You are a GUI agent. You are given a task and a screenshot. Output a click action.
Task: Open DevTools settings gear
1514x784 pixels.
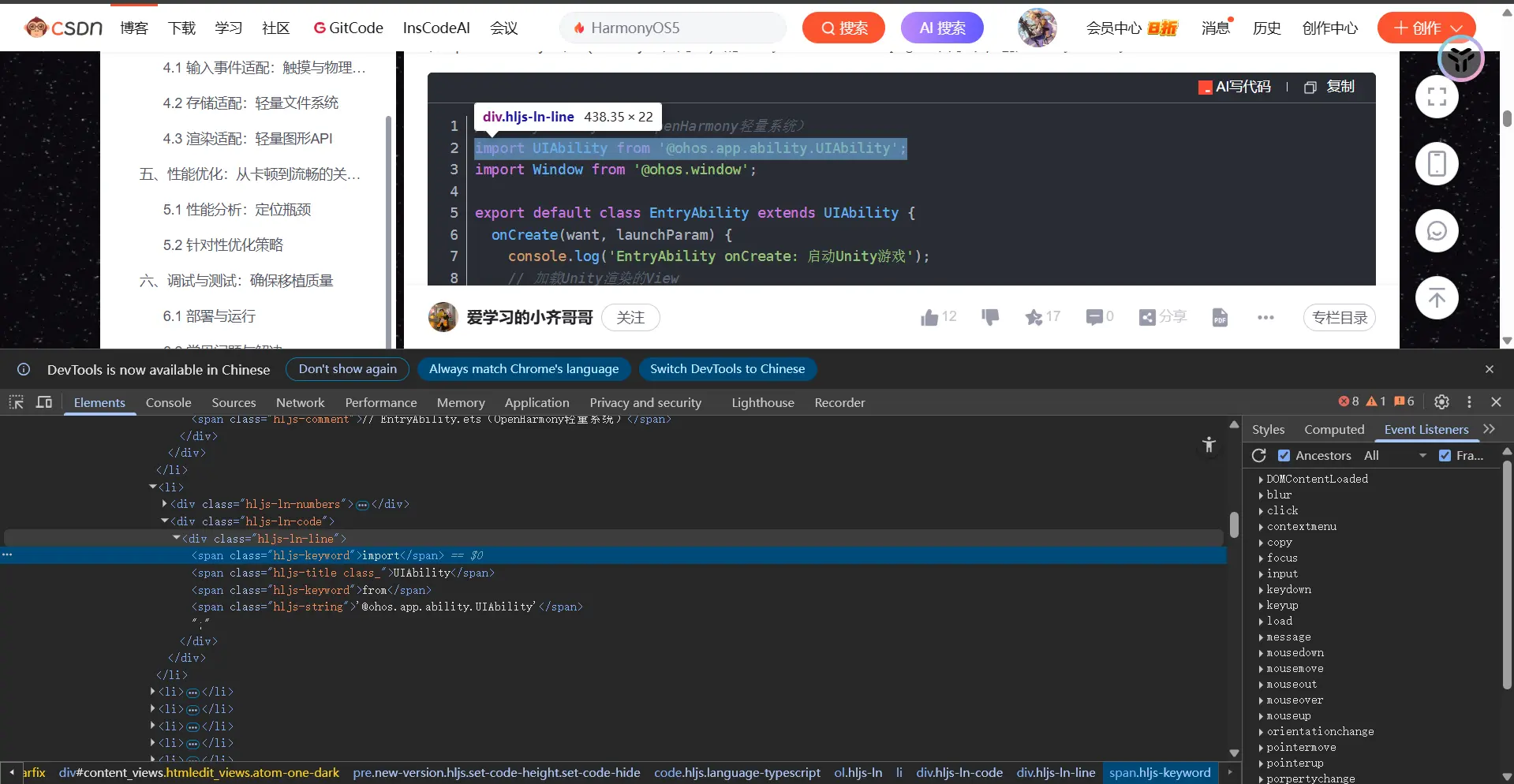(x=1441, y=402)
